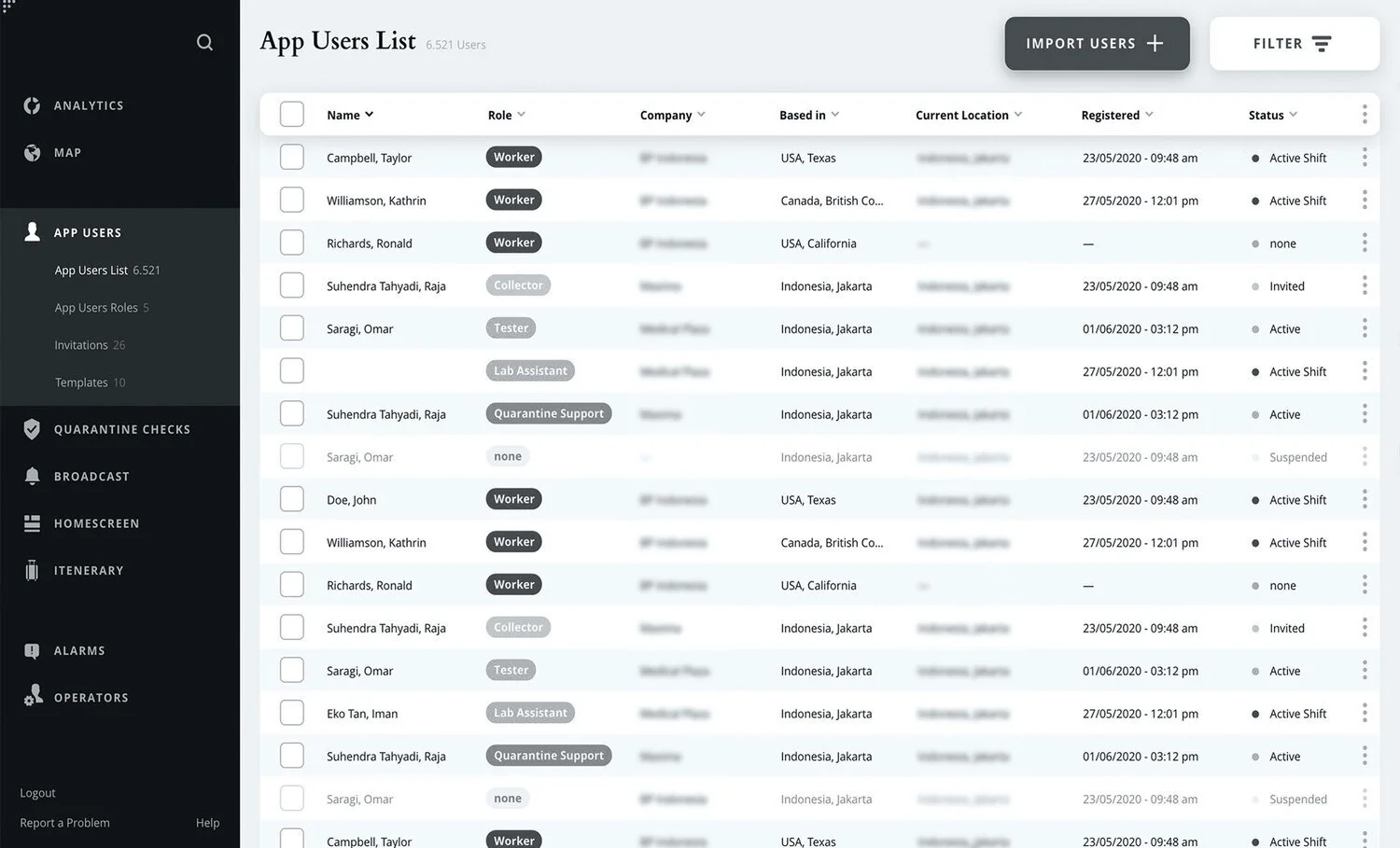Click the Alarms alert icon
Screen dimensions: 1400x848
(x=32, y=650)
